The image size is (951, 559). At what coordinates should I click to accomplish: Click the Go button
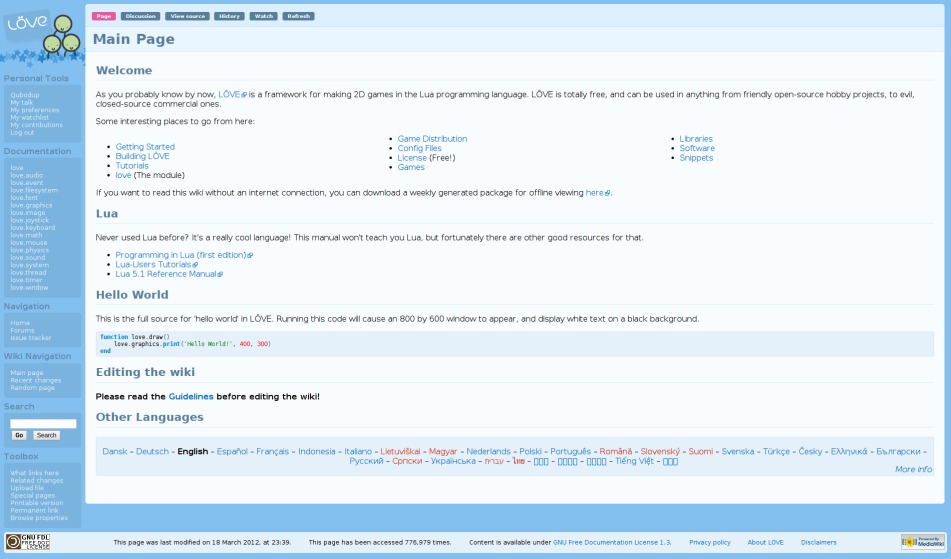[x=19, y=435]
